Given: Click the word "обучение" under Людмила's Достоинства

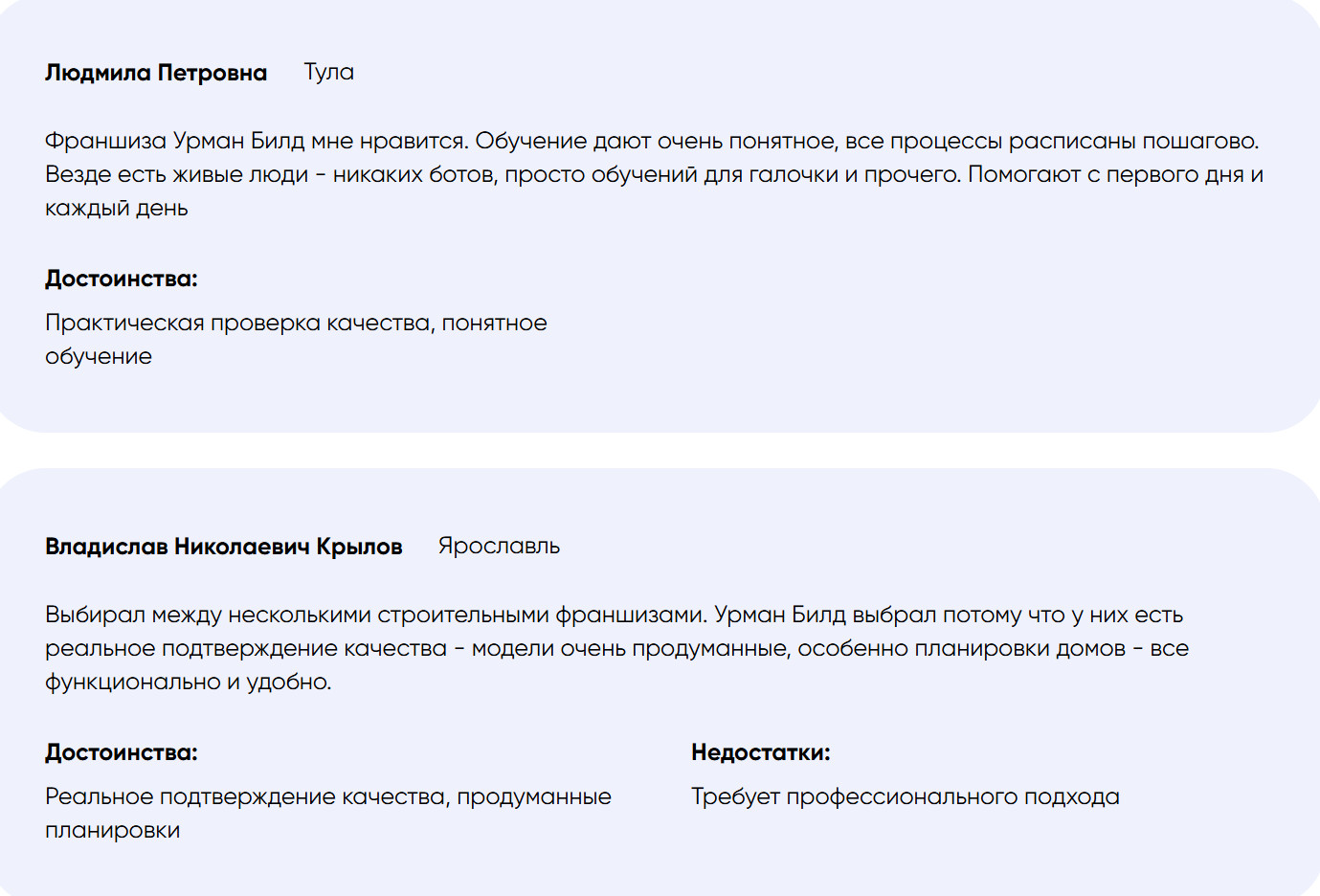Looking at the screenshot, I should pyautogui.click(x=99, y=356).
